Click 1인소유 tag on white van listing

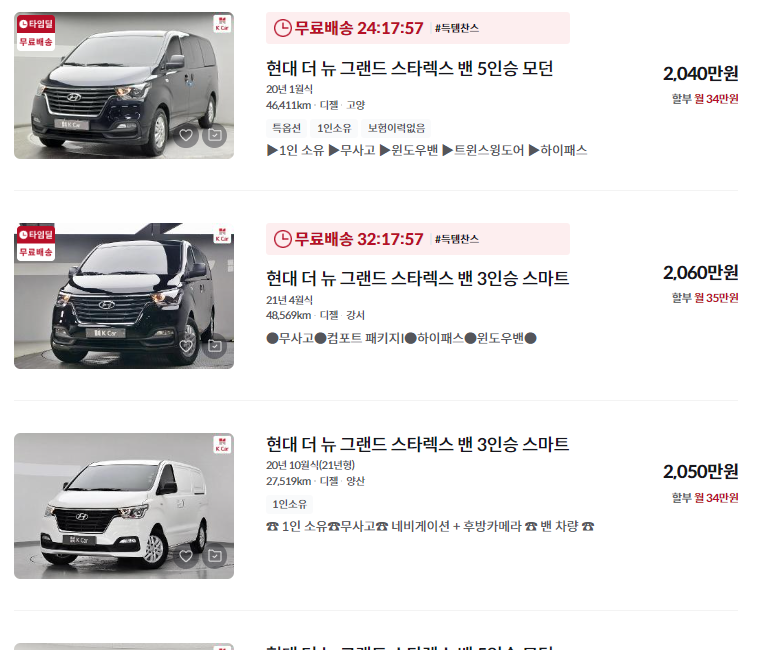[x=289, y=504]
